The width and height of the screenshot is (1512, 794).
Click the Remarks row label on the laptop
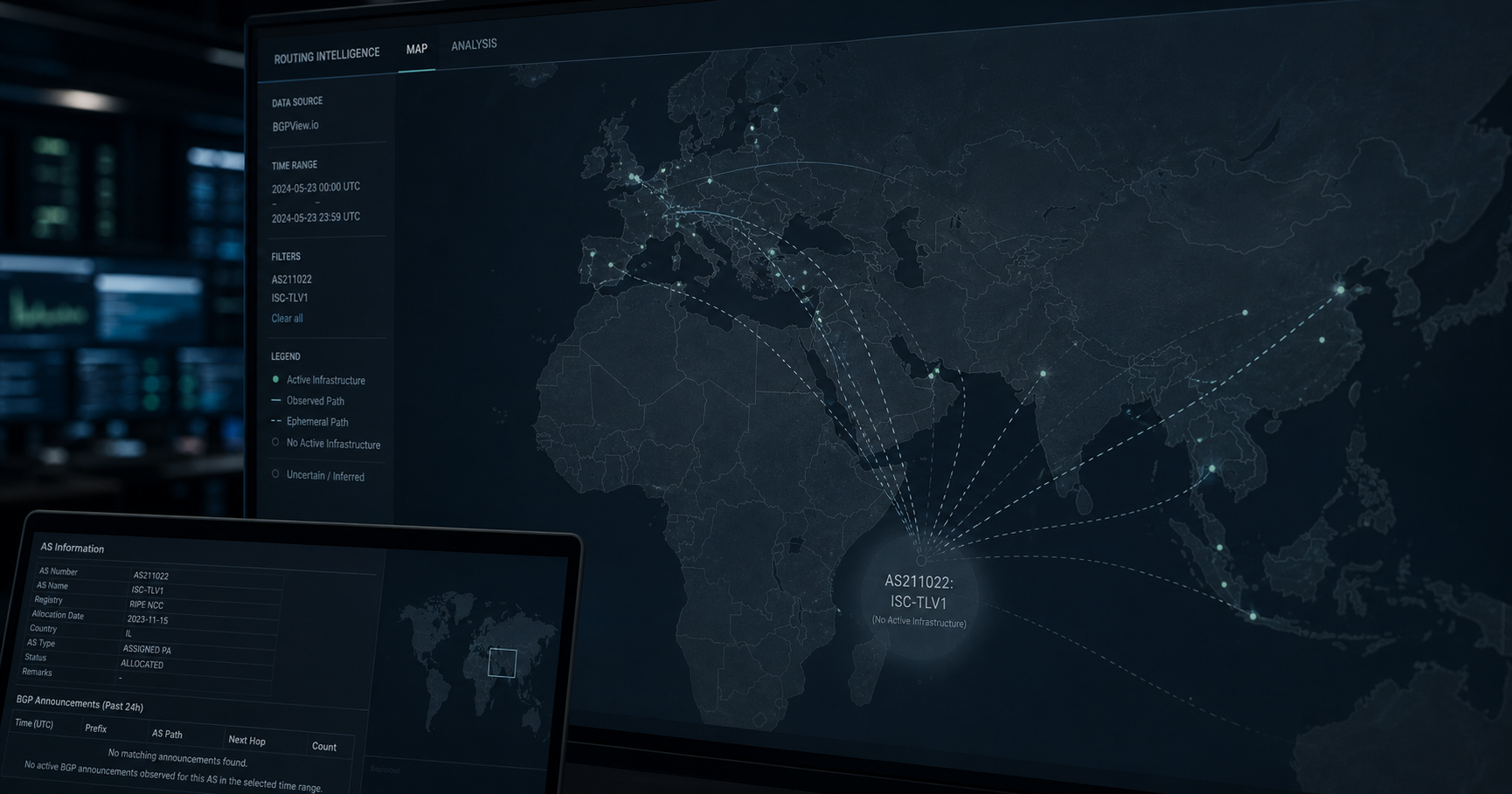[37, 672]
